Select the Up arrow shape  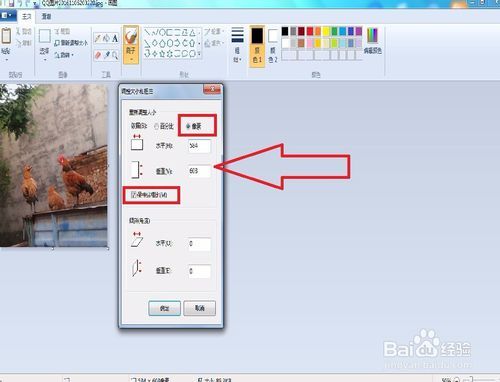pyautogui.click(x=193, y=43)
